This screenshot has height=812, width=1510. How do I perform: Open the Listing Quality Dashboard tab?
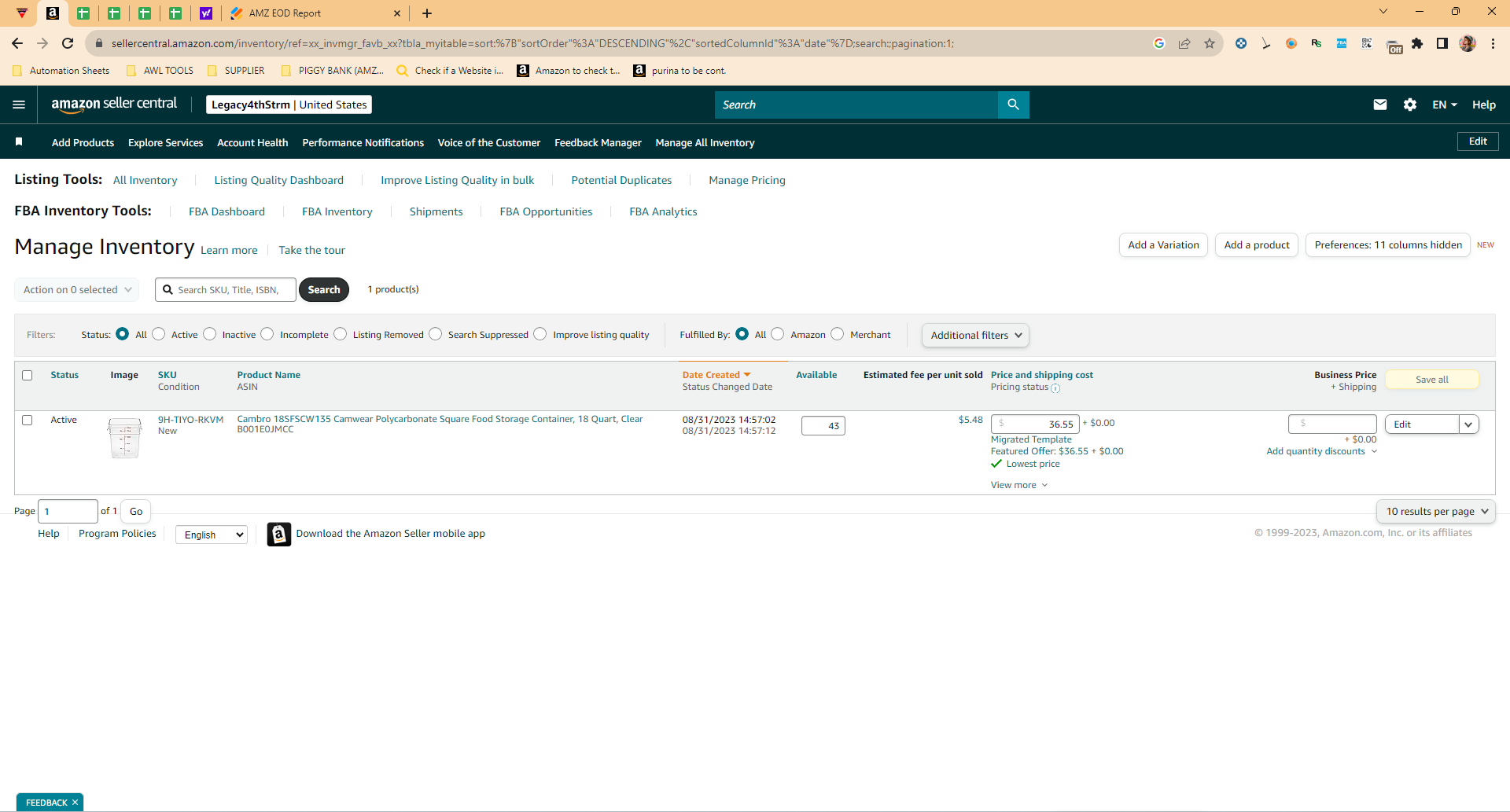pyautogui.click(x=279, y=180)
